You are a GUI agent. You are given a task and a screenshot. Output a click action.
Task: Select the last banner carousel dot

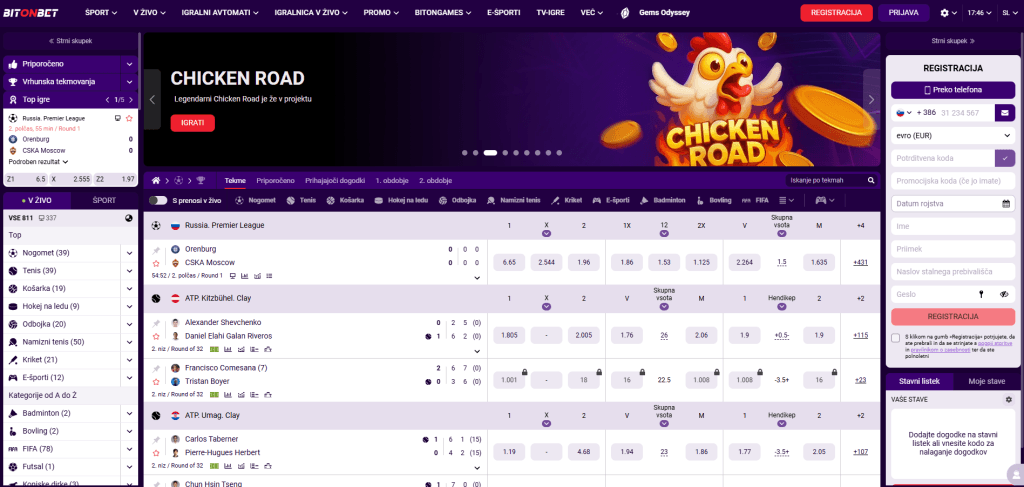559,153
